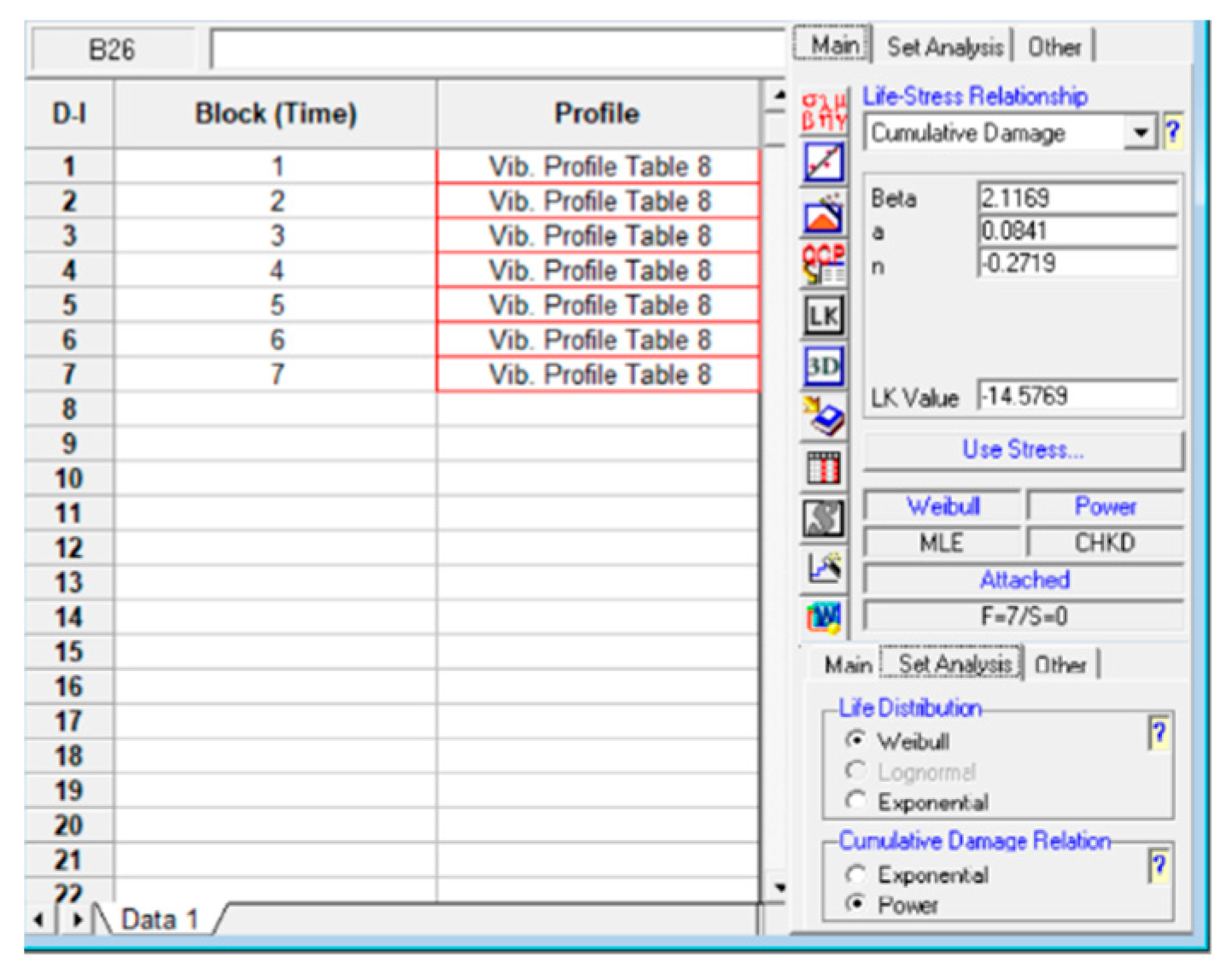The image size is (1232, 980).
Task: Open the Cumulative Damage dropdown arrow
Action: [x=1140, y=133]
